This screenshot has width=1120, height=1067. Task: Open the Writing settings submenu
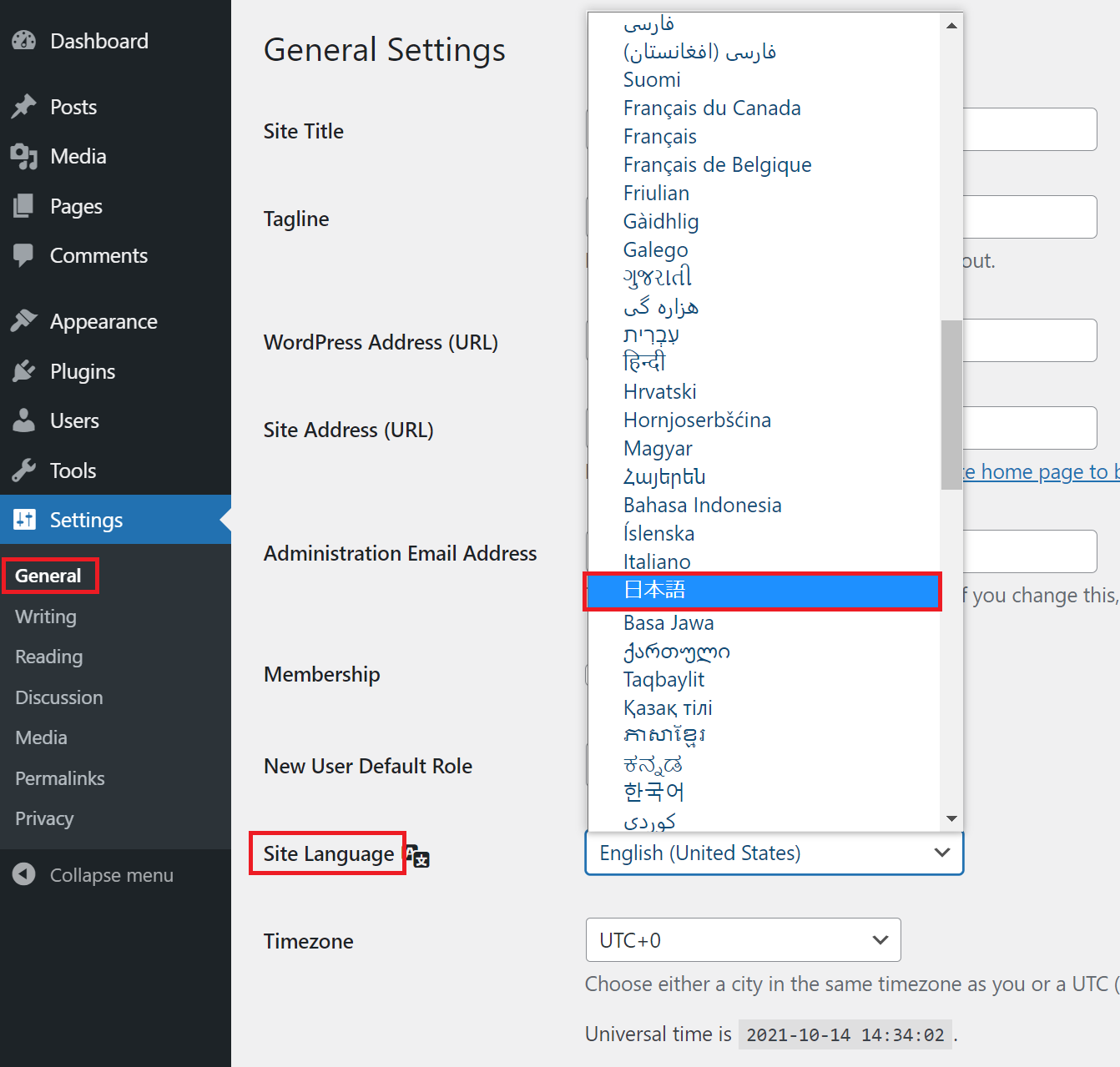pos(46,617)
